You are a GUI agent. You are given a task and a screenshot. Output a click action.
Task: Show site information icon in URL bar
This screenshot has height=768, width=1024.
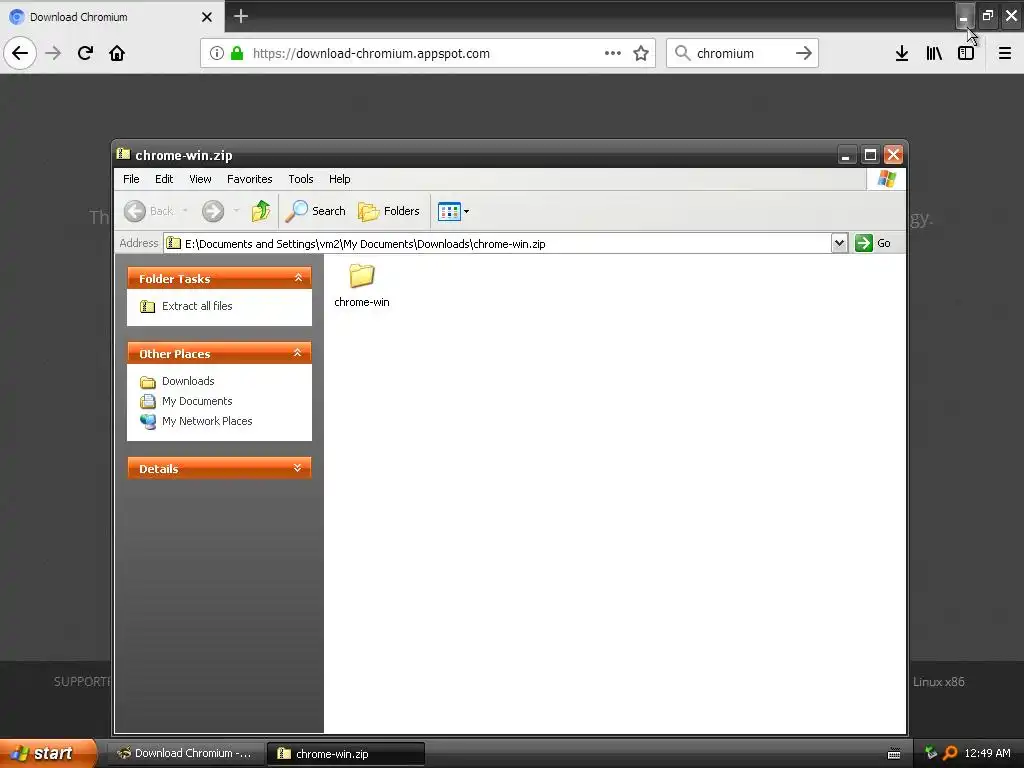pyautogui.click(x=217, y=53)
